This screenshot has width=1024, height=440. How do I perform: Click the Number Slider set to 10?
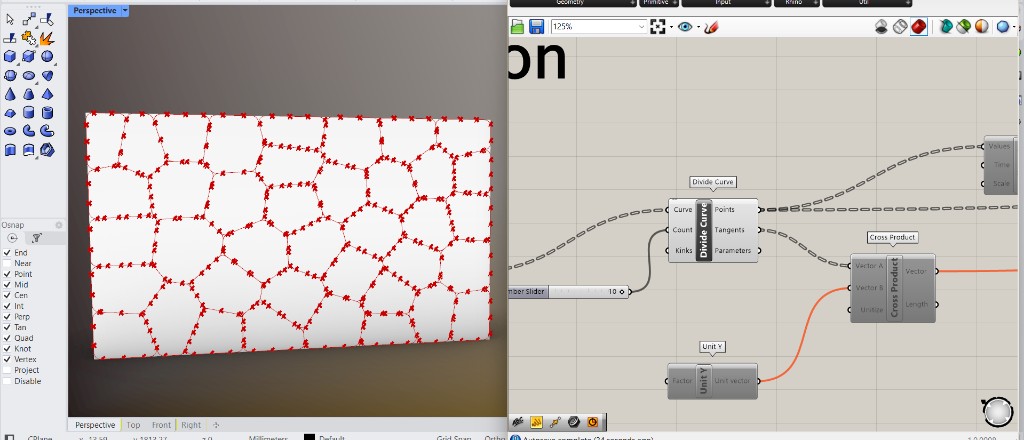(569, 292)
